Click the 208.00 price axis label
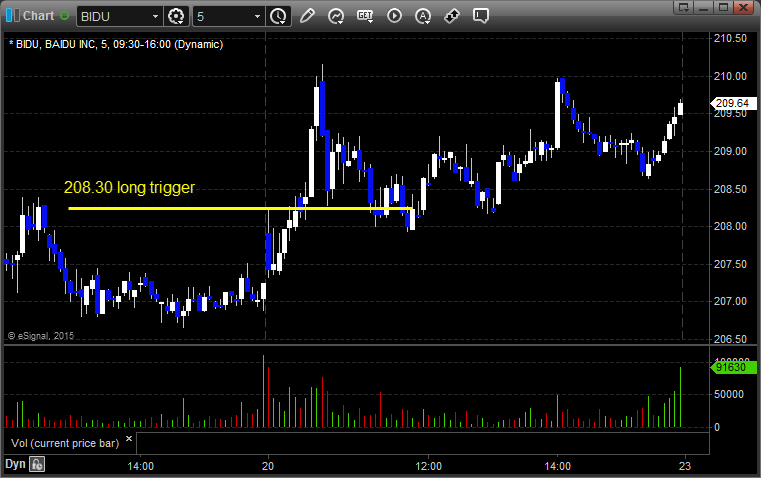Screen dimensions: 761x478 pos(730,226)
